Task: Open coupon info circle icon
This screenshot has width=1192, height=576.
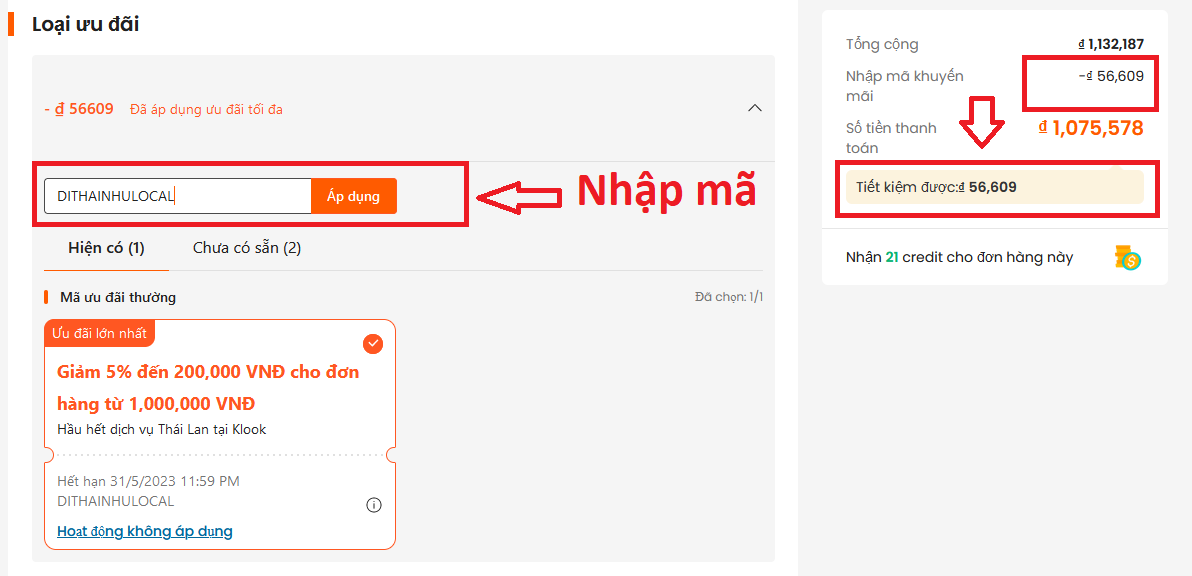Action: pos(374,505)
